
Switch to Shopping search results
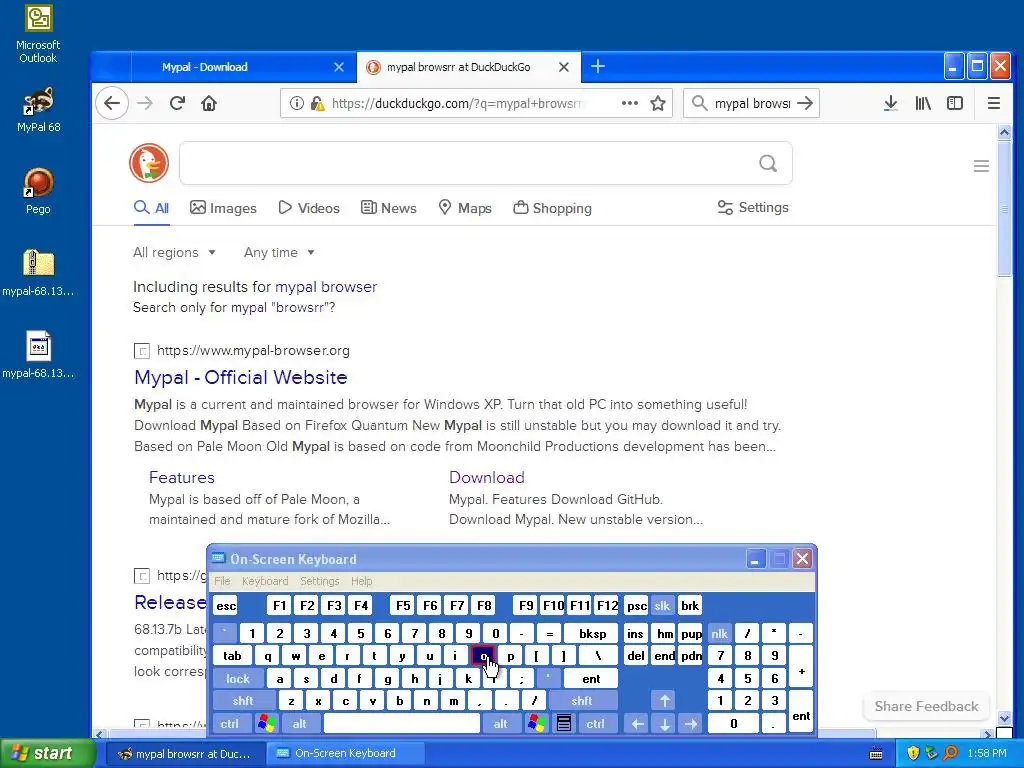coord(552,208)
